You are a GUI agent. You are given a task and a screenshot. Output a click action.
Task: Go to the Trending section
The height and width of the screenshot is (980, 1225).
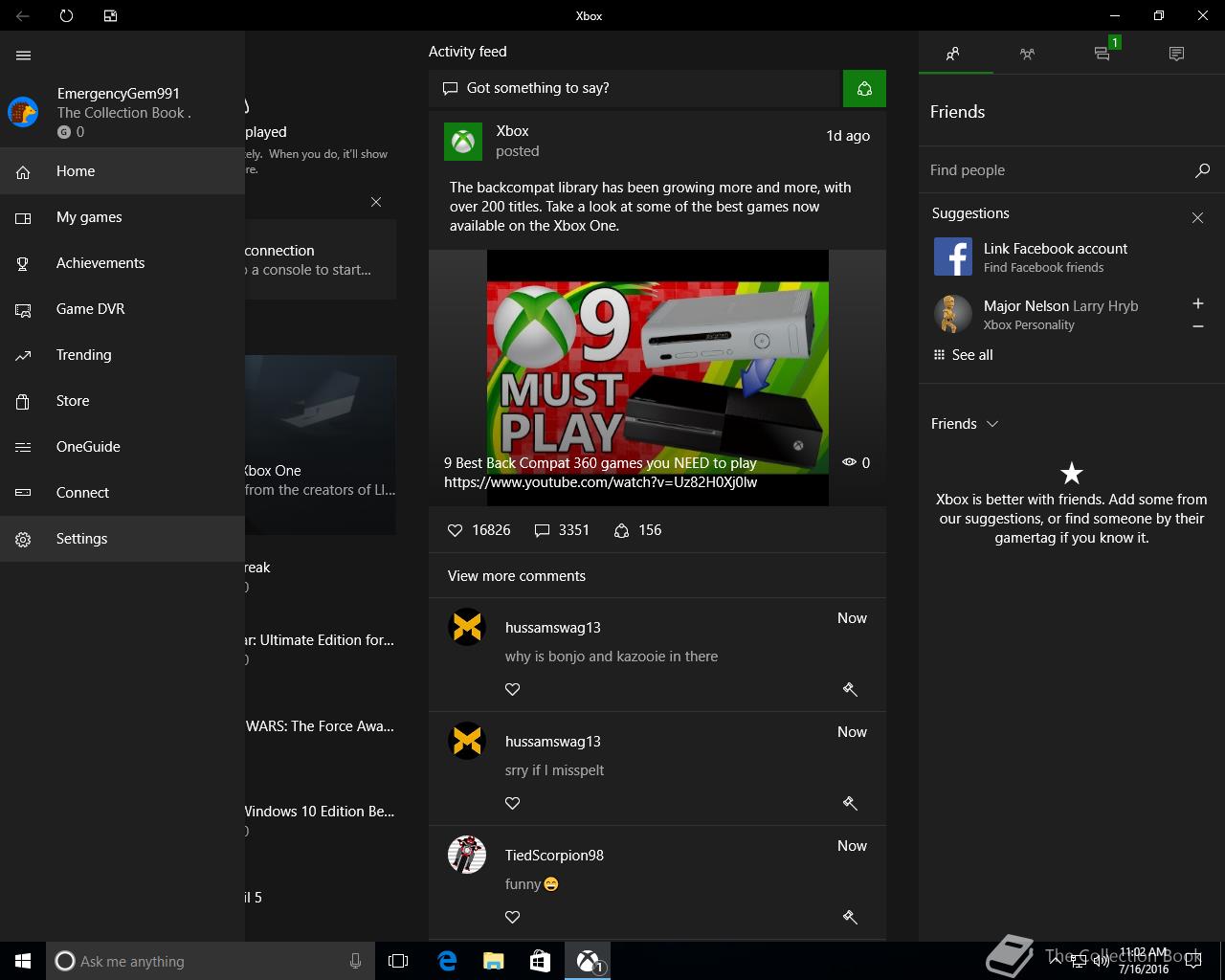pyautogui.click(x=122, y=355)
